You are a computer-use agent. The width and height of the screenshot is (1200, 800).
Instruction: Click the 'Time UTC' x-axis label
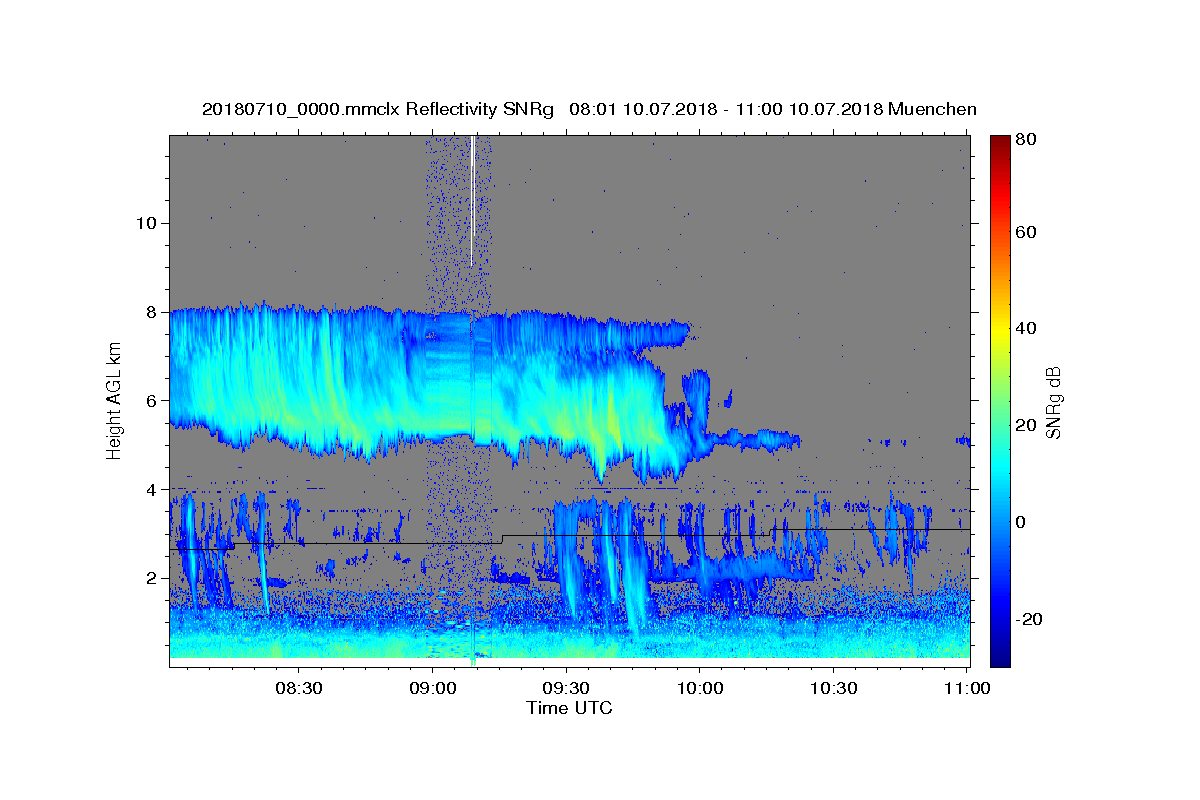569,708
